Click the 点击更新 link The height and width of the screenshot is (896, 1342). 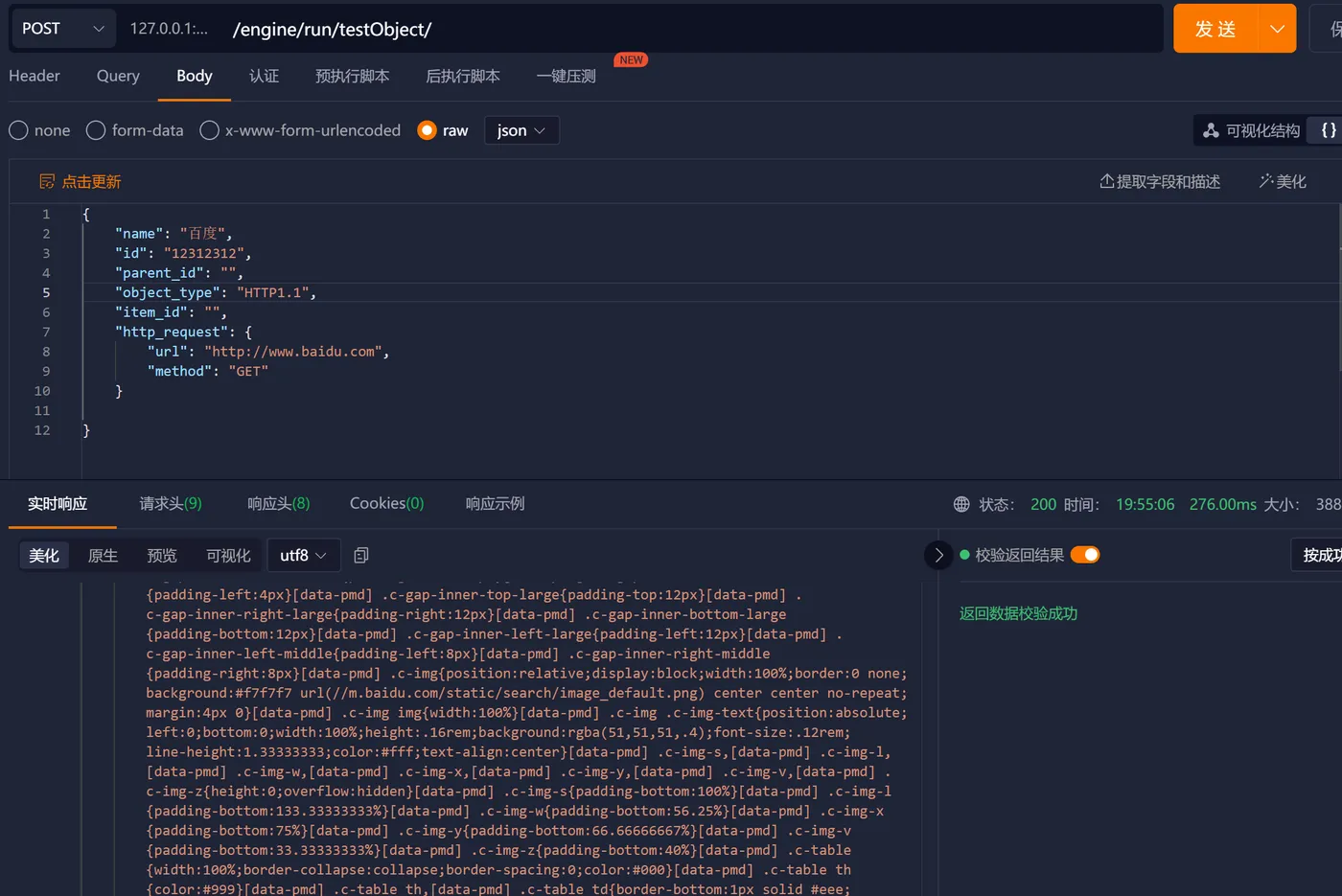[81, 182]
